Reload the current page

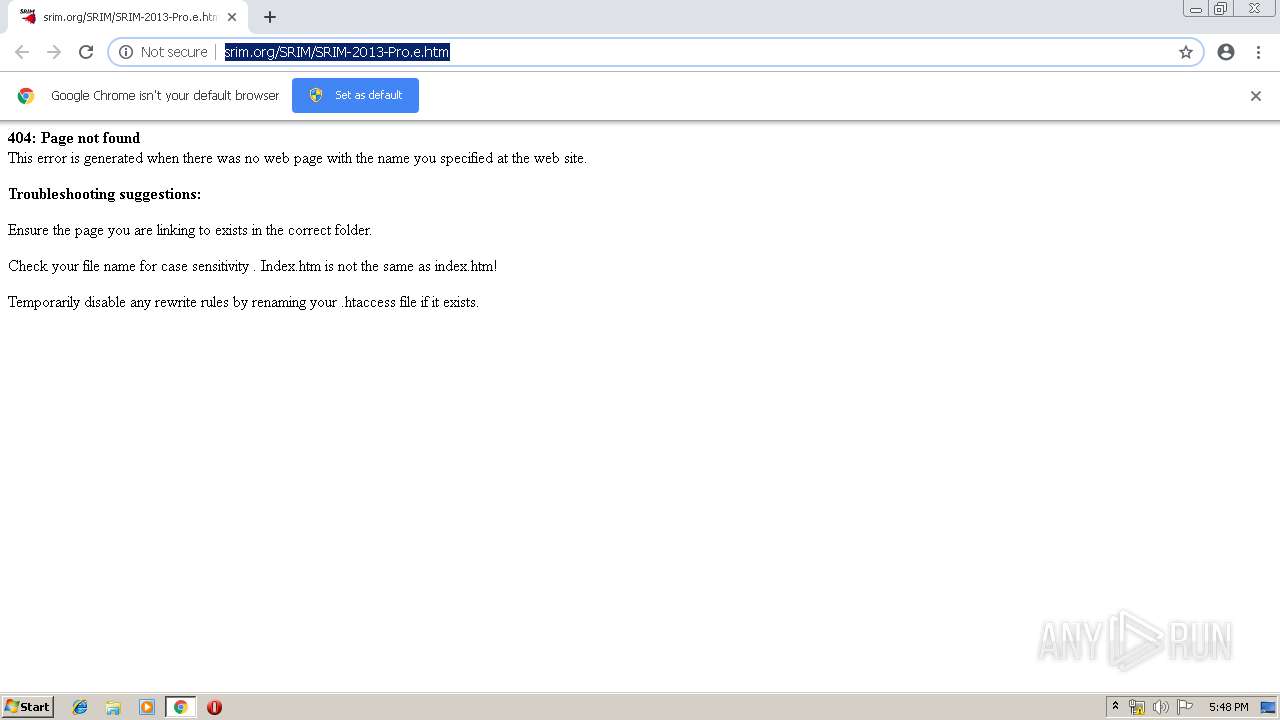86,52
